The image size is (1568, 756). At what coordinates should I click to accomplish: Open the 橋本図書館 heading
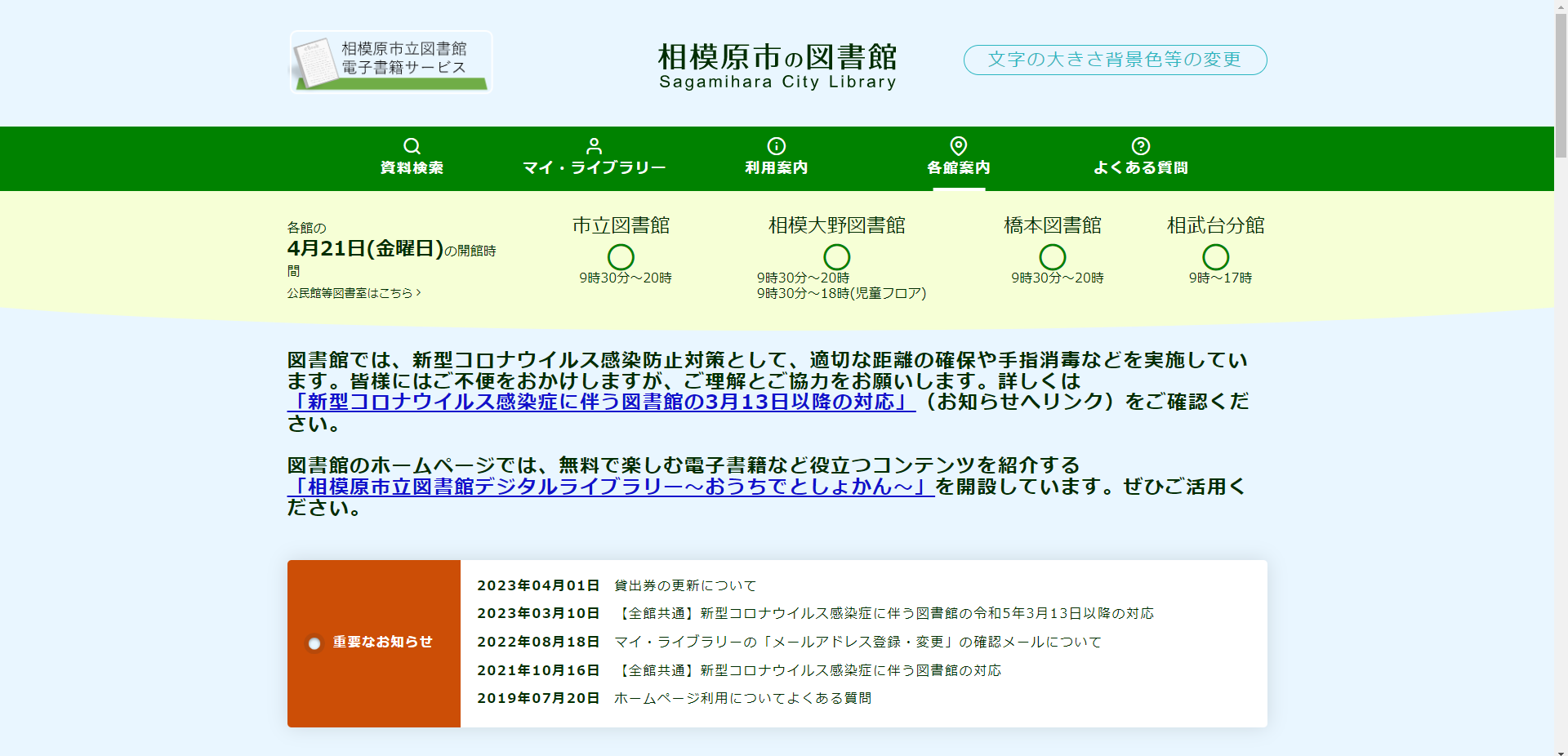1052,225
